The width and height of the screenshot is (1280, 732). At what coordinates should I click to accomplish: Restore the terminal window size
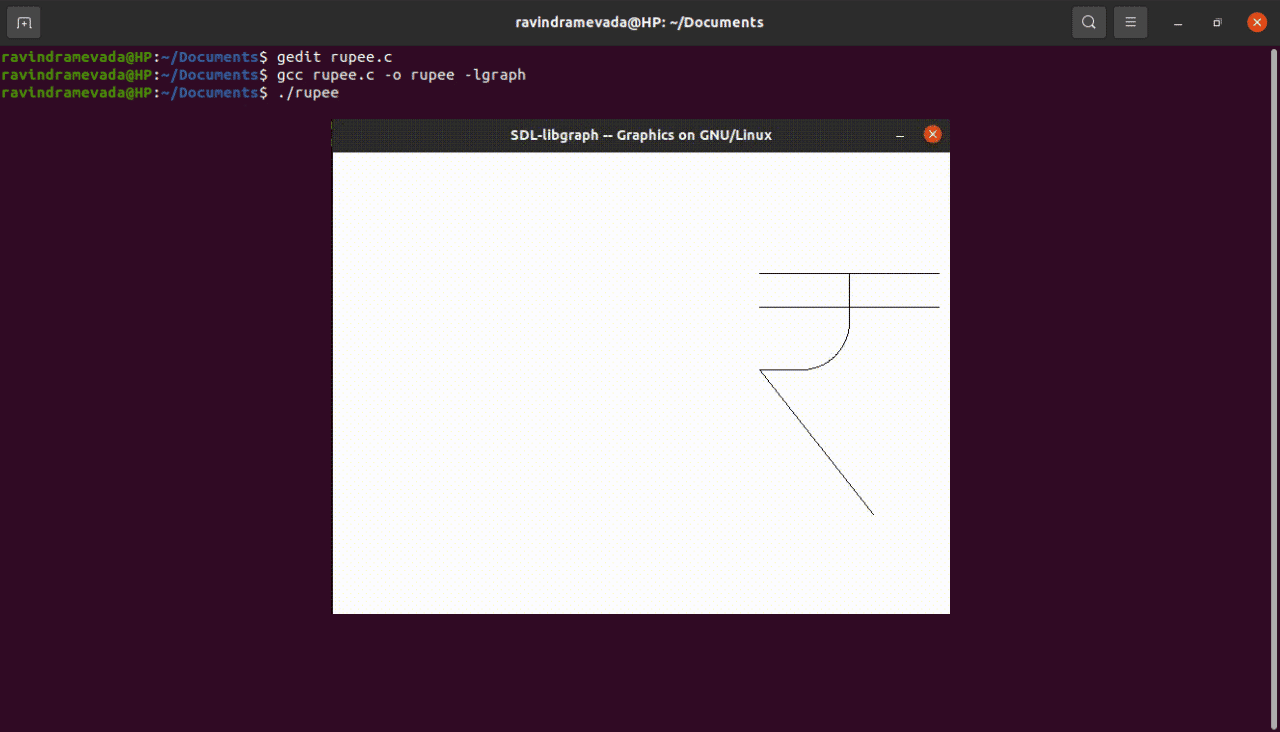pos(1217,22)
